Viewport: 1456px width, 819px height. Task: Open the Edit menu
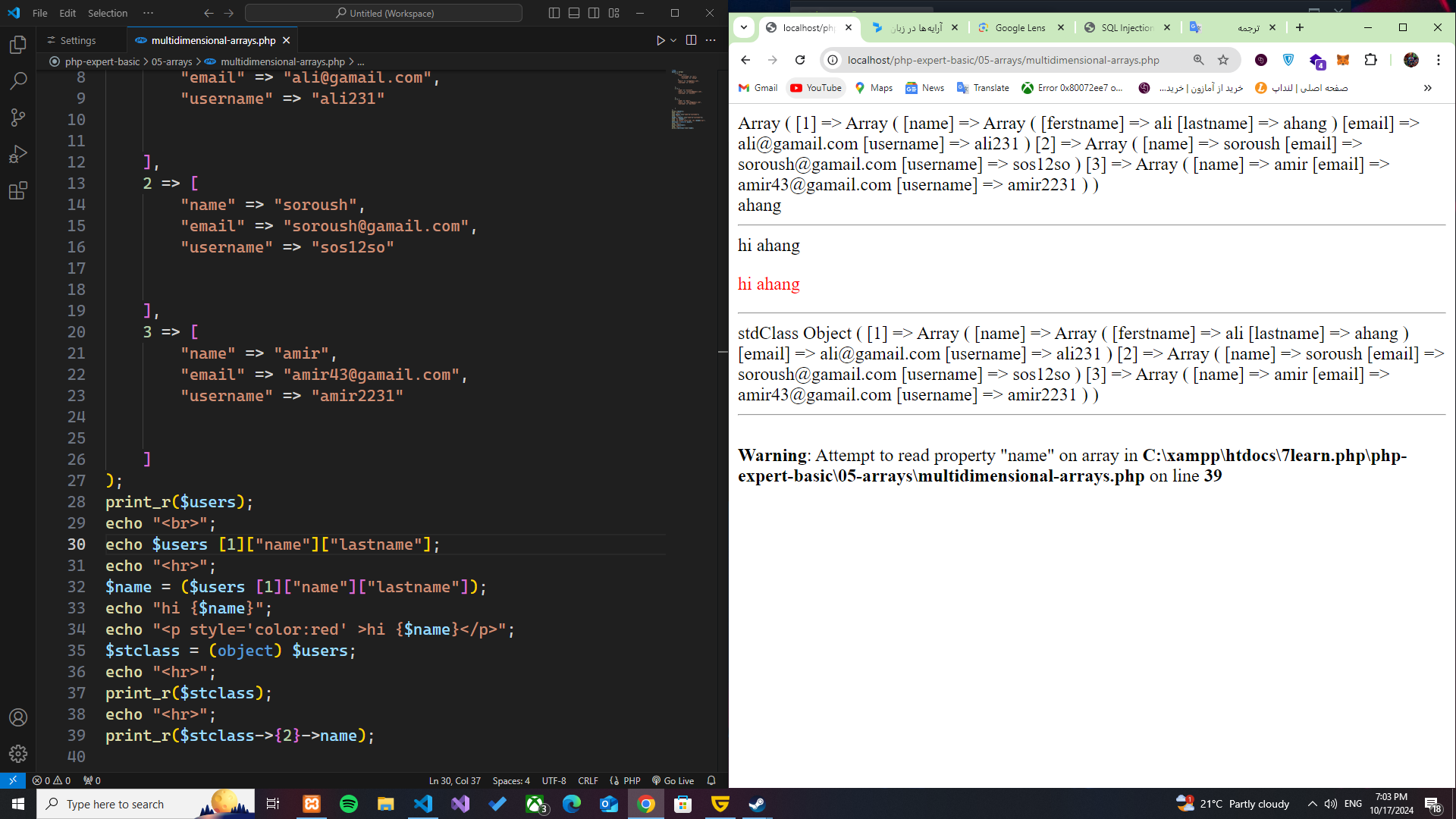[67, 13]
